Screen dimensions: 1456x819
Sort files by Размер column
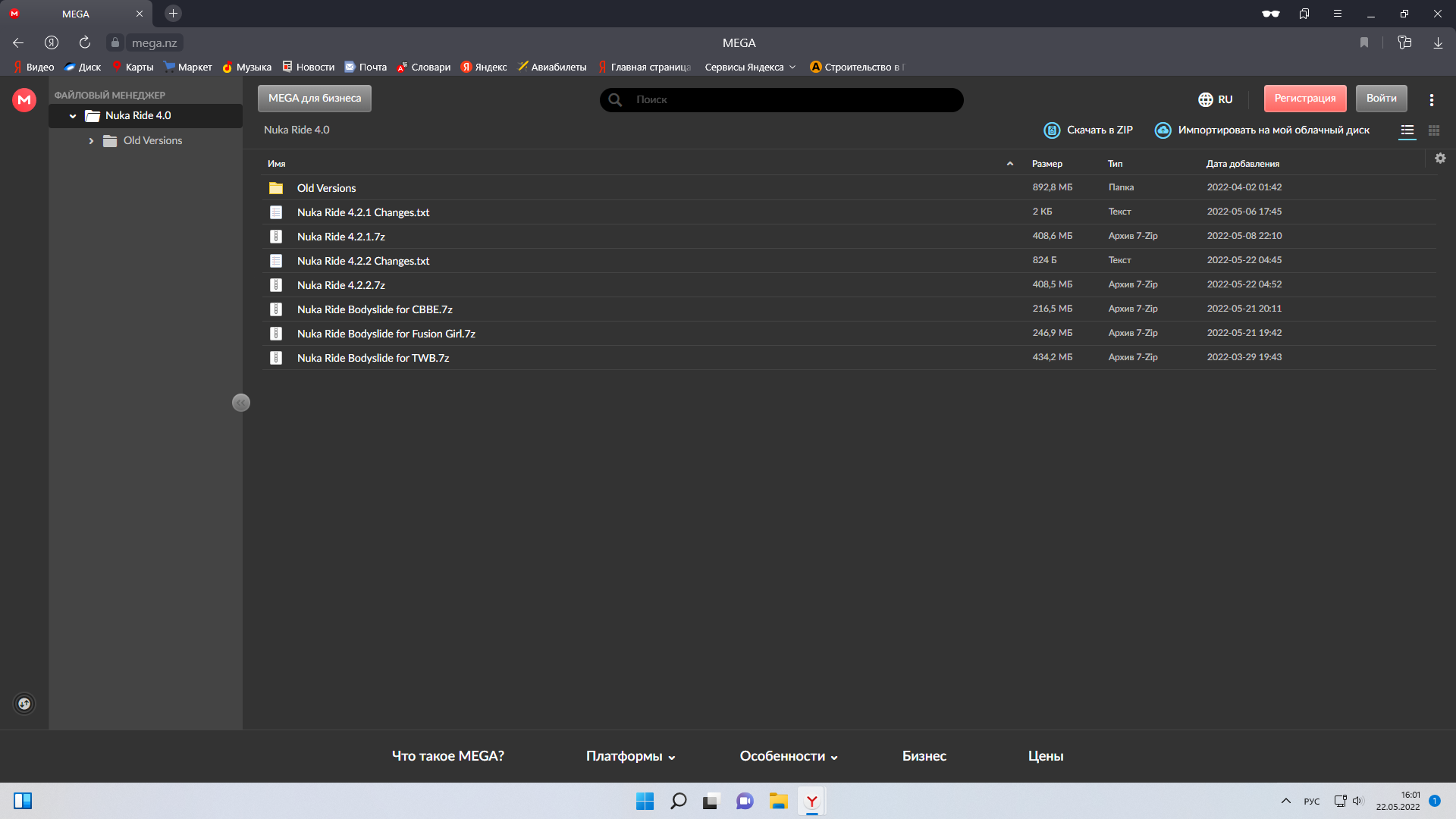click(x=1046, y=164)
